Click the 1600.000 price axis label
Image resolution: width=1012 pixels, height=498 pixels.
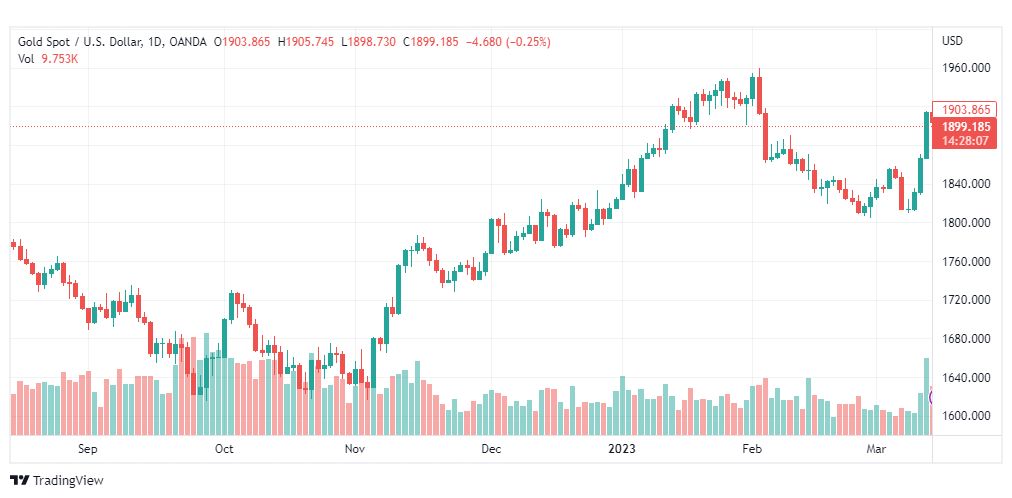coord(966,415)
